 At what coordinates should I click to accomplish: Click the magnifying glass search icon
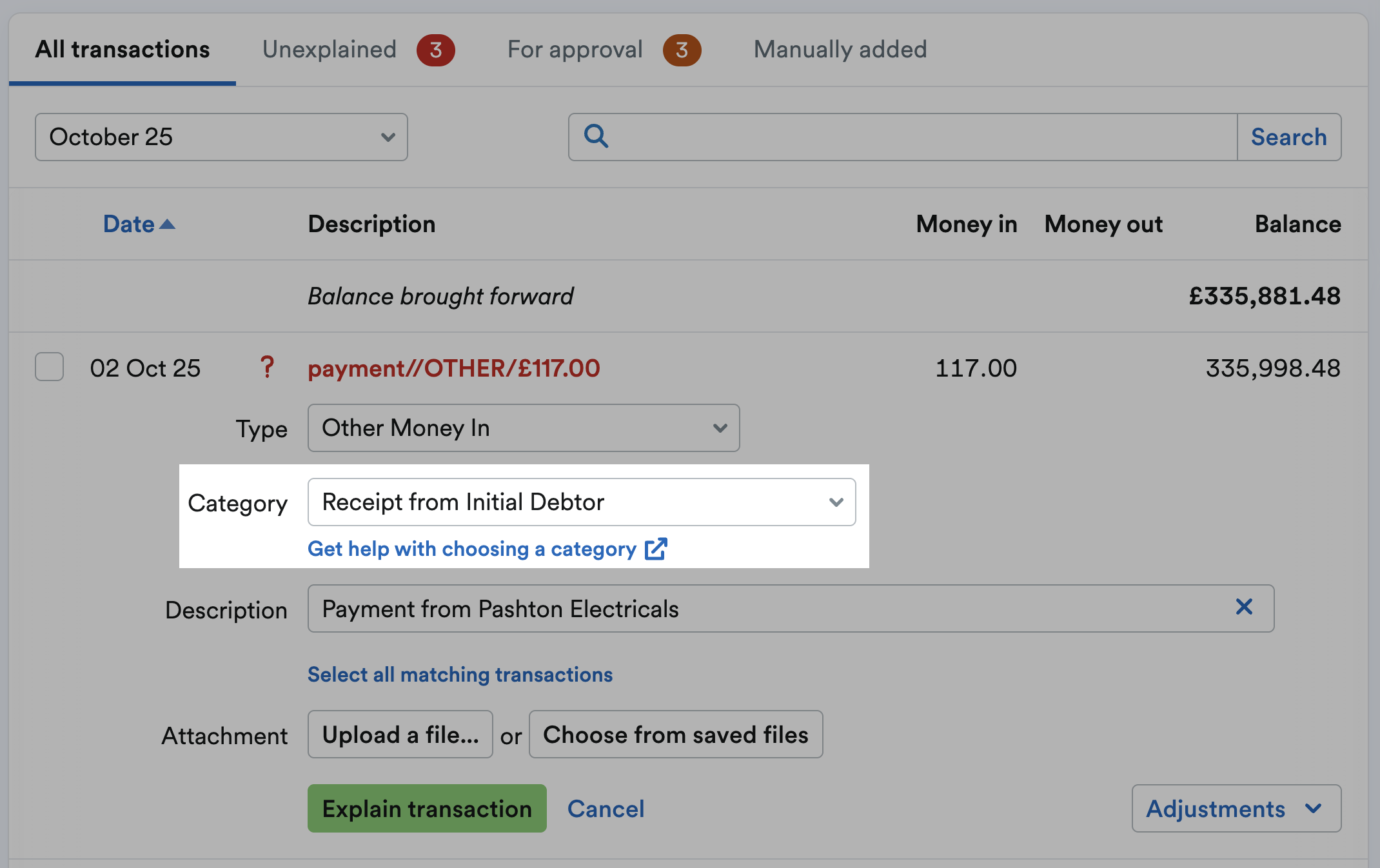pos(596,136)
